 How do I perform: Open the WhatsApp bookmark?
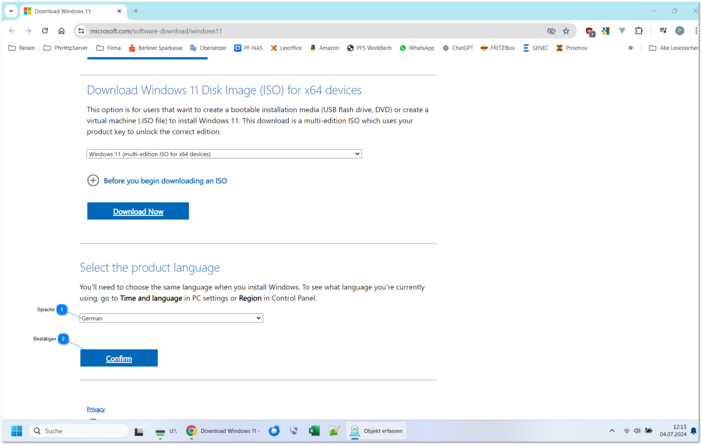pos(416,48)
